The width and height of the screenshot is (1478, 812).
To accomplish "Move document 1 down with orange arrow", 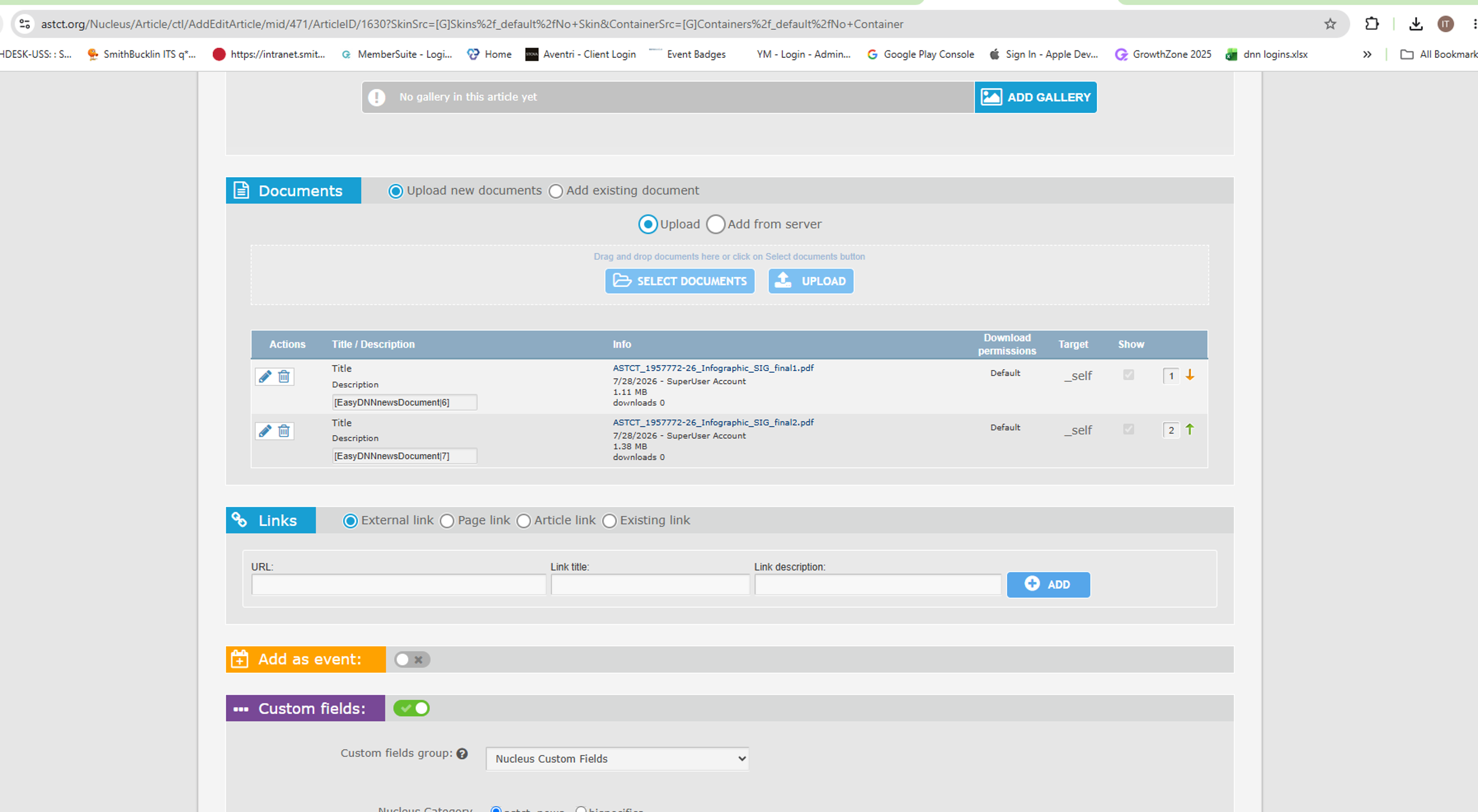I will pyautogui.click(x=1190, y=375).
